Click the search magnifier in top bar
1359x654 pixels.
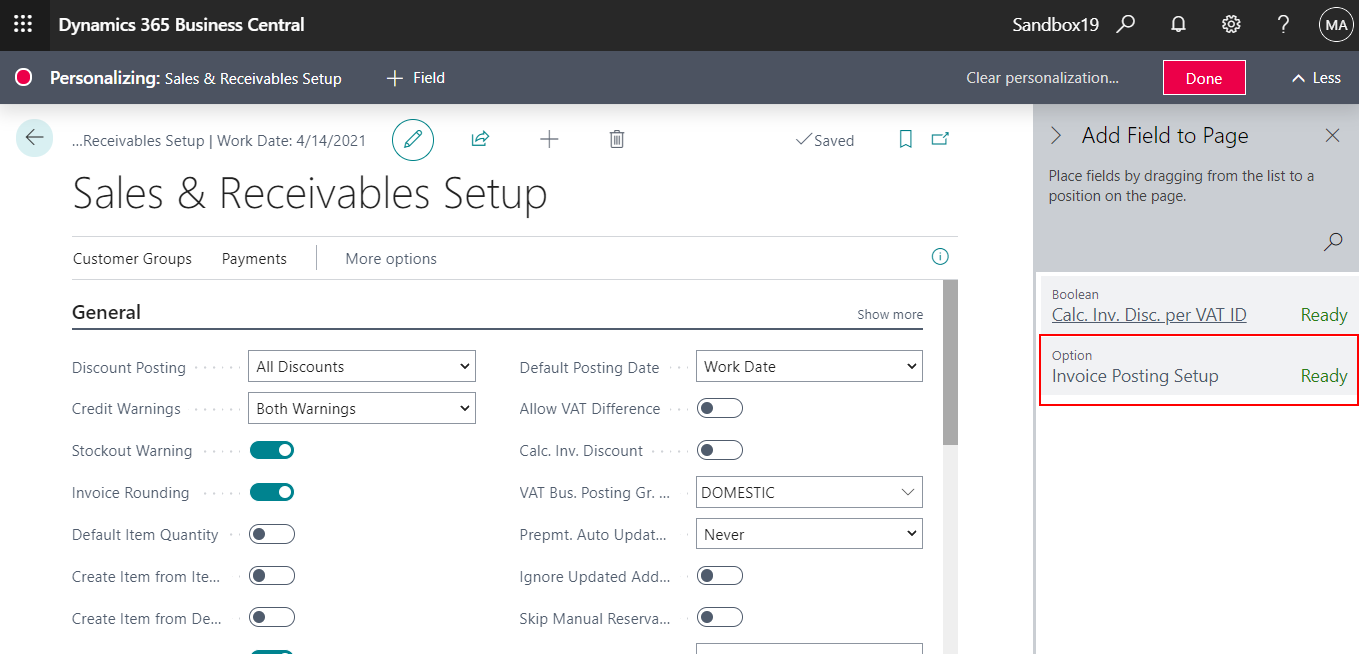1126,25
